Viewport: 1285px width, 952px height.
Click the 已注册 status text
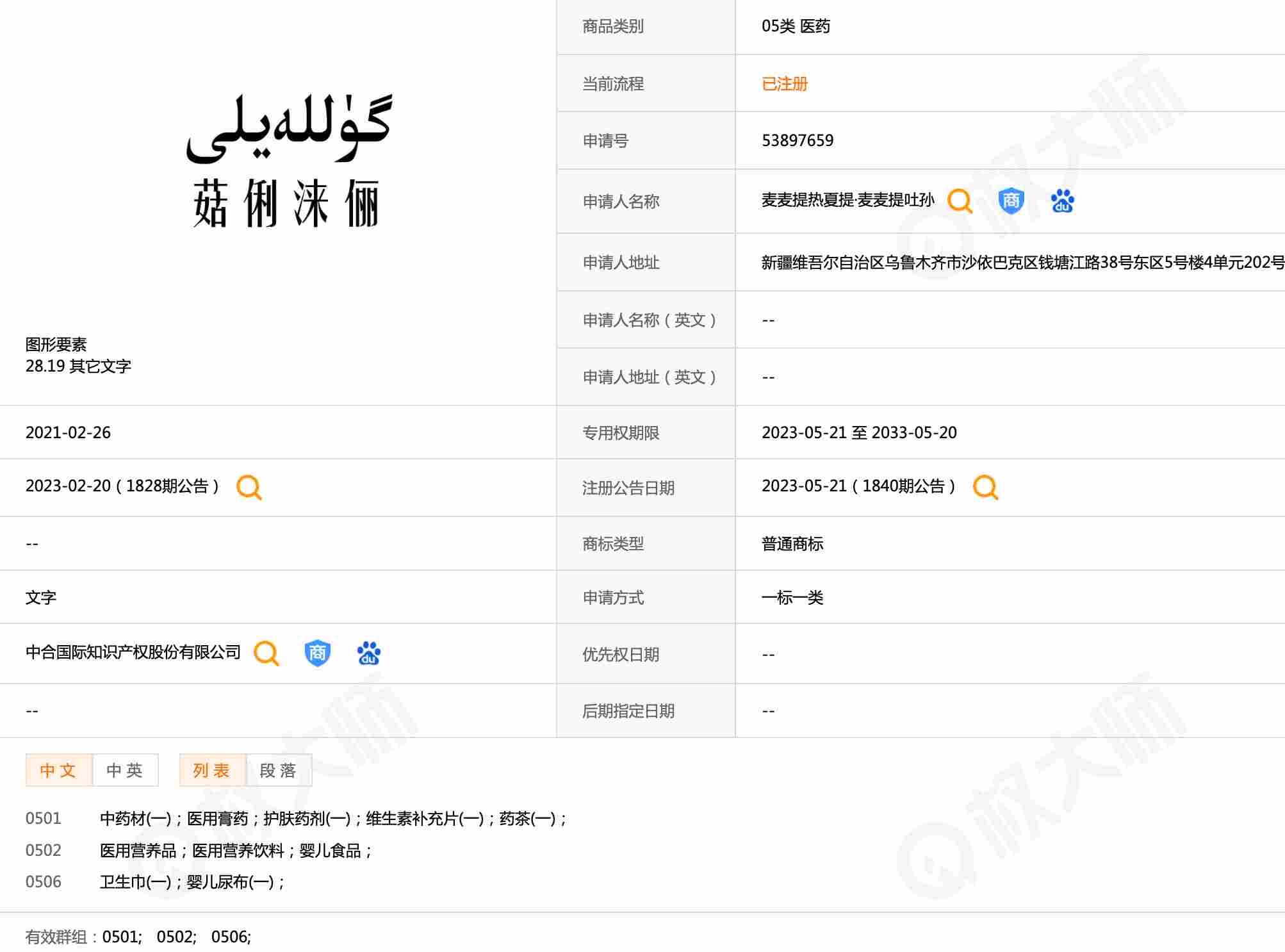(784, 84)
